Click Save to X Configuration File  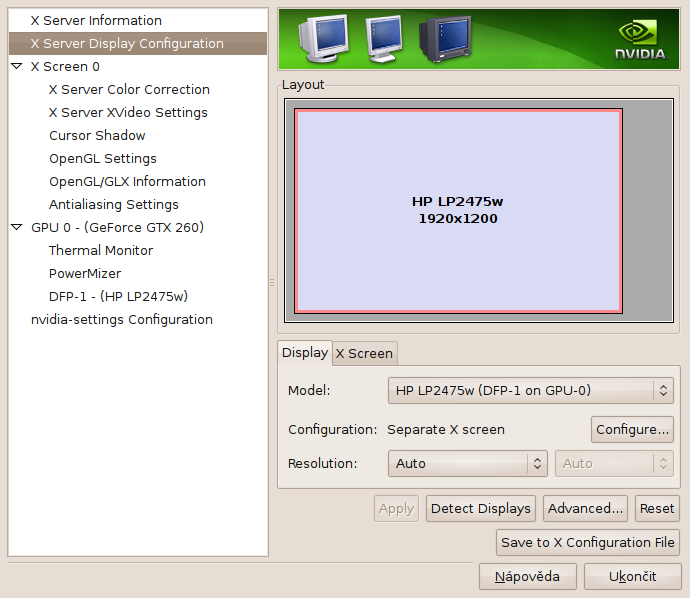tap(588, 542)
